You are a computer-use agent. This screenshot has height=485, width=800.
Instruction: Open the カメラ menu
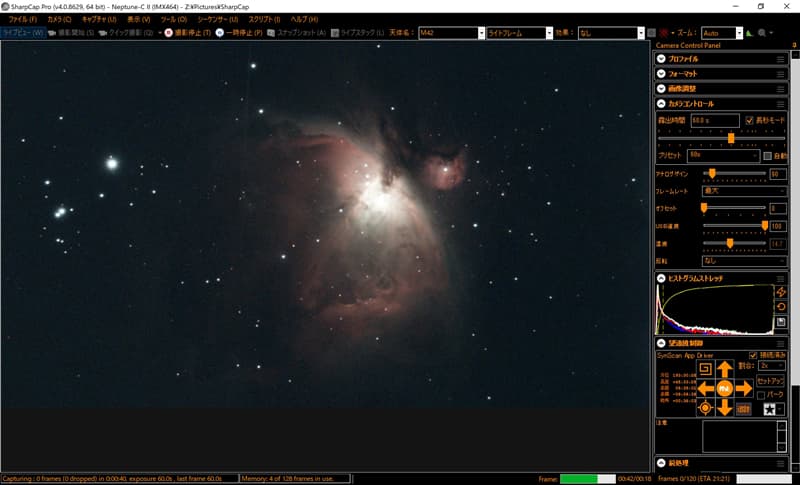click(x=59, y=19)
